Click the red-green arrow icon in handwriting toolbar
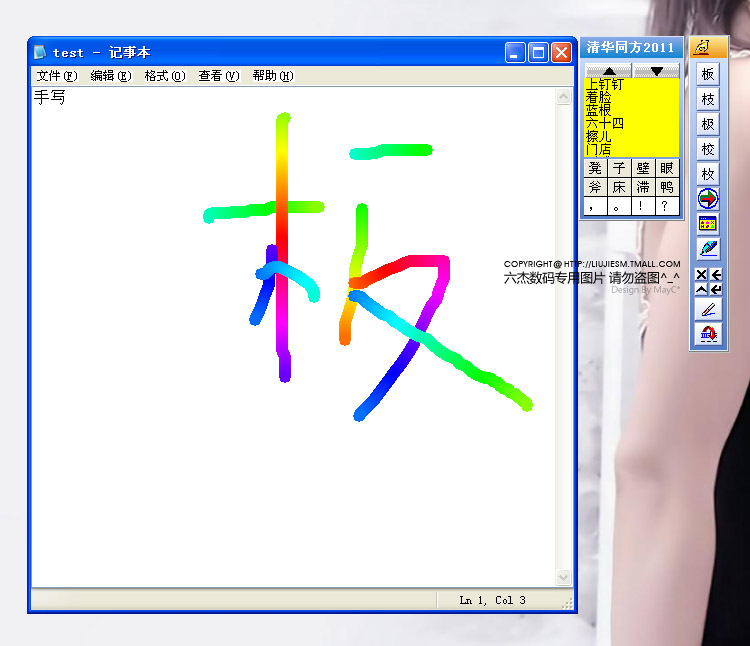Screen dimensions: 750x646 point(708,198)
